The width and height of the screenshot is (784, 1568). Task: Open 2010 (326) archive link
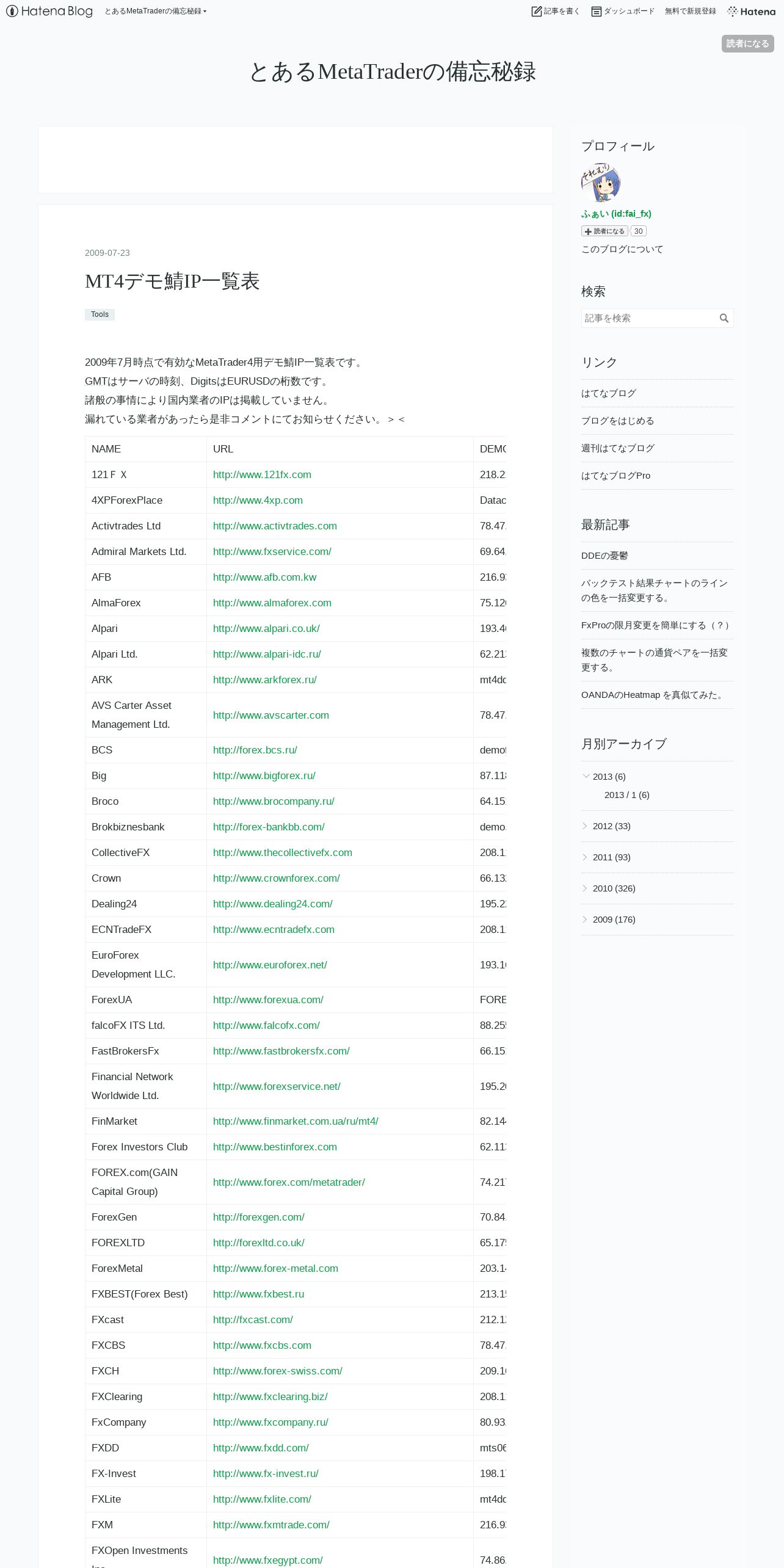click(x=614, y=888)
